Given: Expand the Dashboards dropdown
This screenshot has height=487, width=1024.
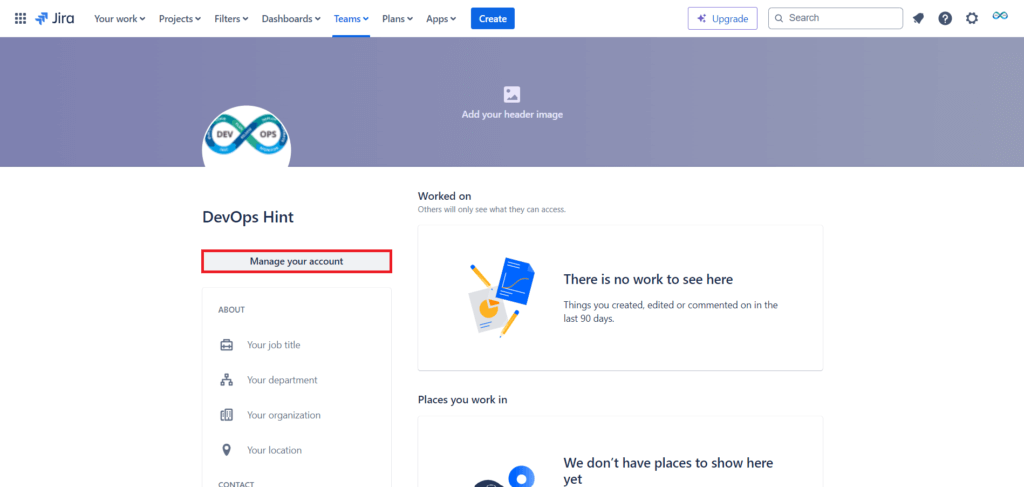Looking at the screenshot, I should point(291,18).
